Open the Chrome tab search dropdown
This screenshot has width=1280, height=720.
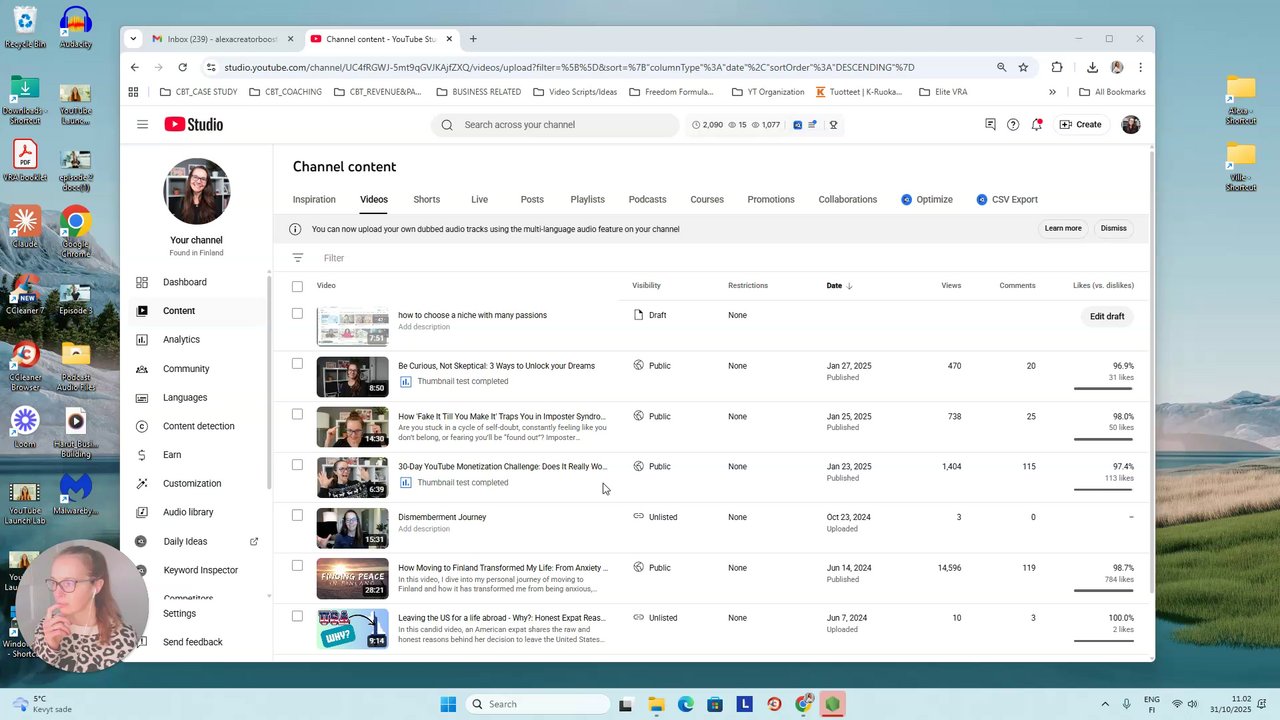pos(133,39)
